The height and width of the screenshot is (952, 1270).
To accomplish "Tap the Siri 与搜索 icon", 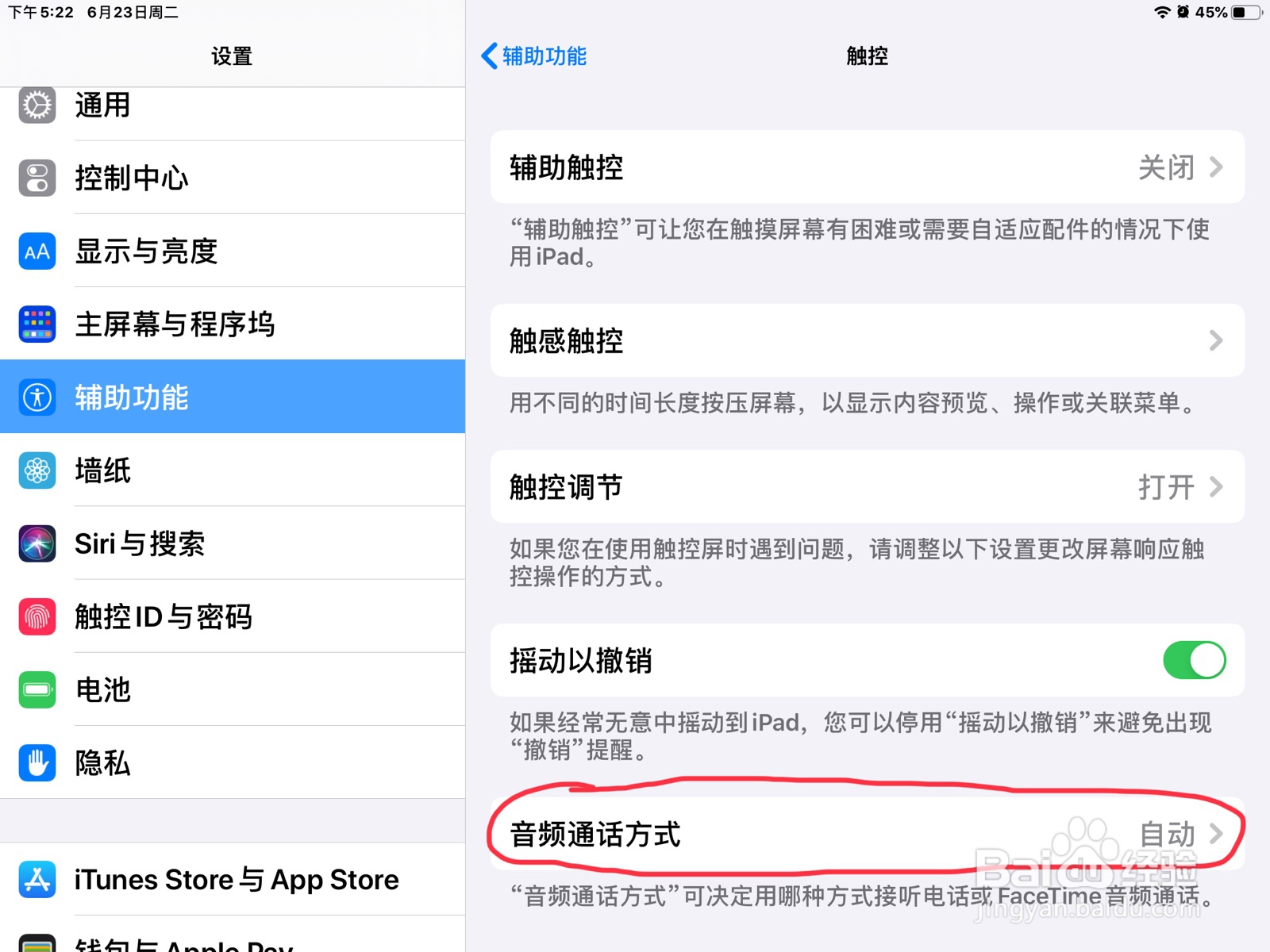I will [37, 543].
